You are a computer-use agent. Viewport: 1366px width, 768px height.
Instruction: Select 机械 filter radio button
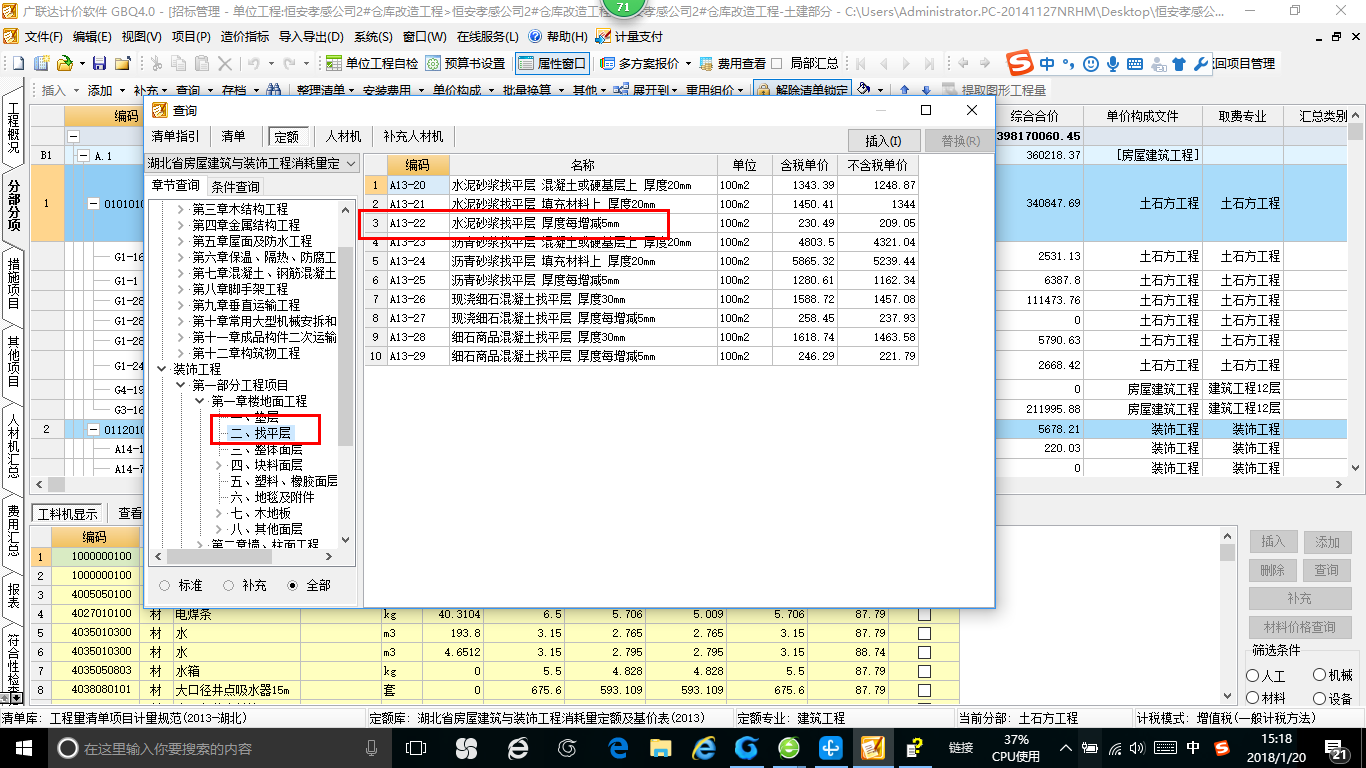click(1319, 676)
